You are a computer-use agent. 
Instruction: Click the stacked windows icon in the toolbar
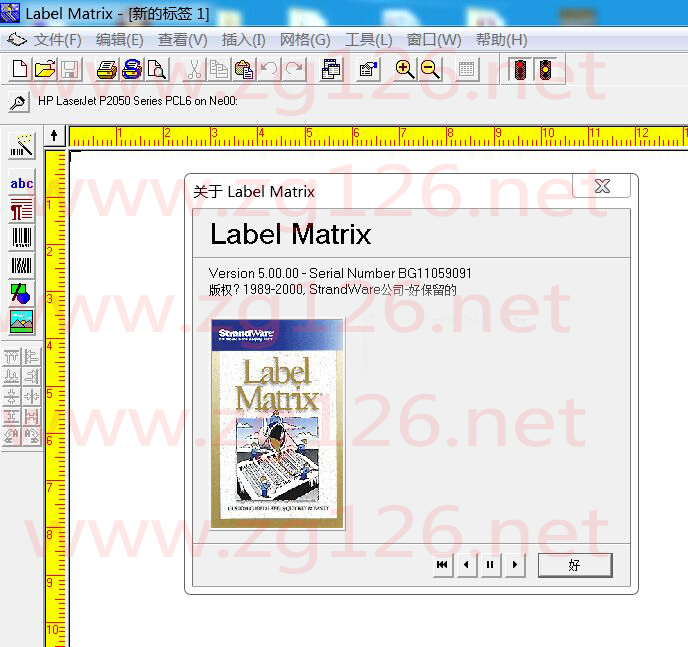(331, 69)
